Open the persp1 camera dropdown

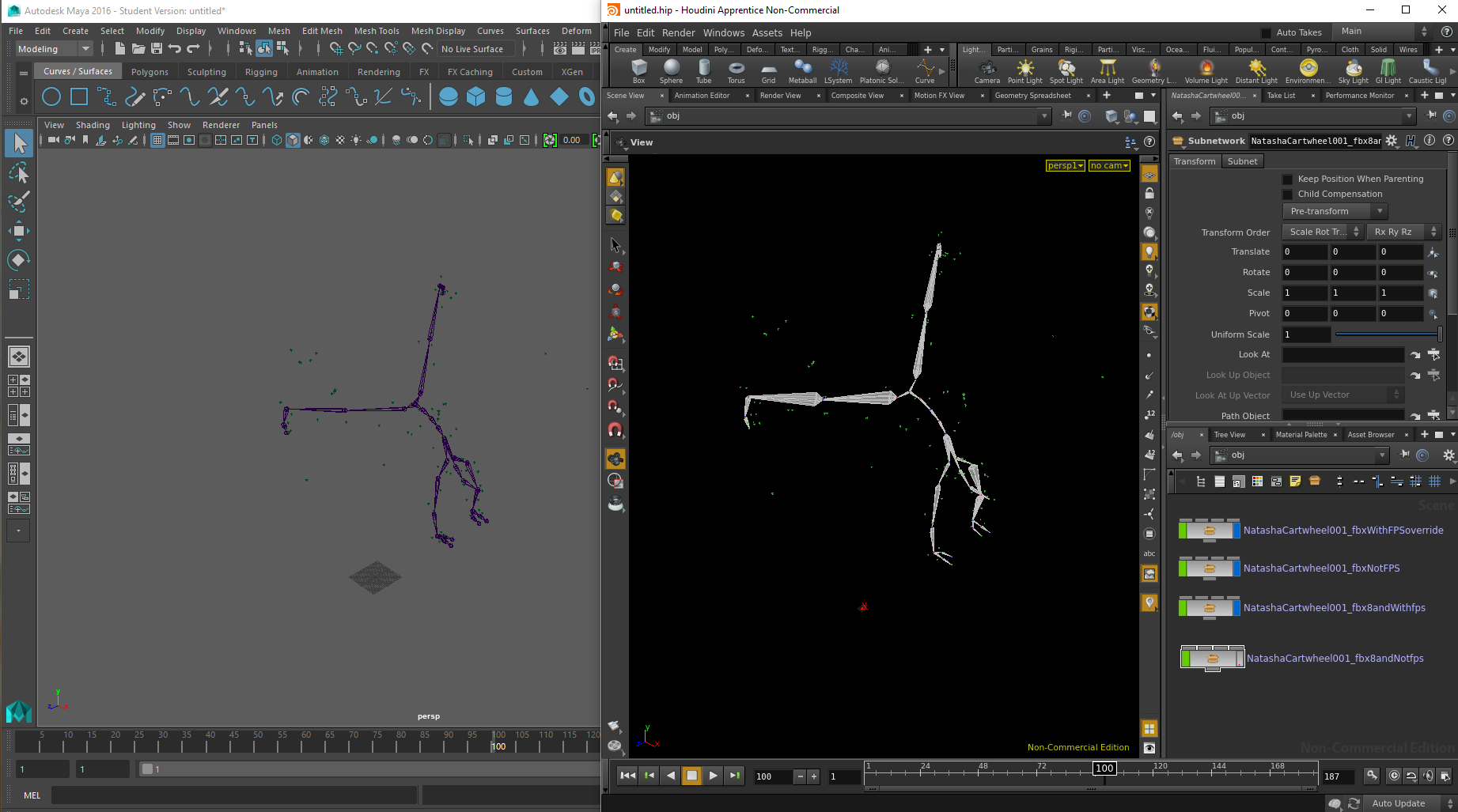1065,166
